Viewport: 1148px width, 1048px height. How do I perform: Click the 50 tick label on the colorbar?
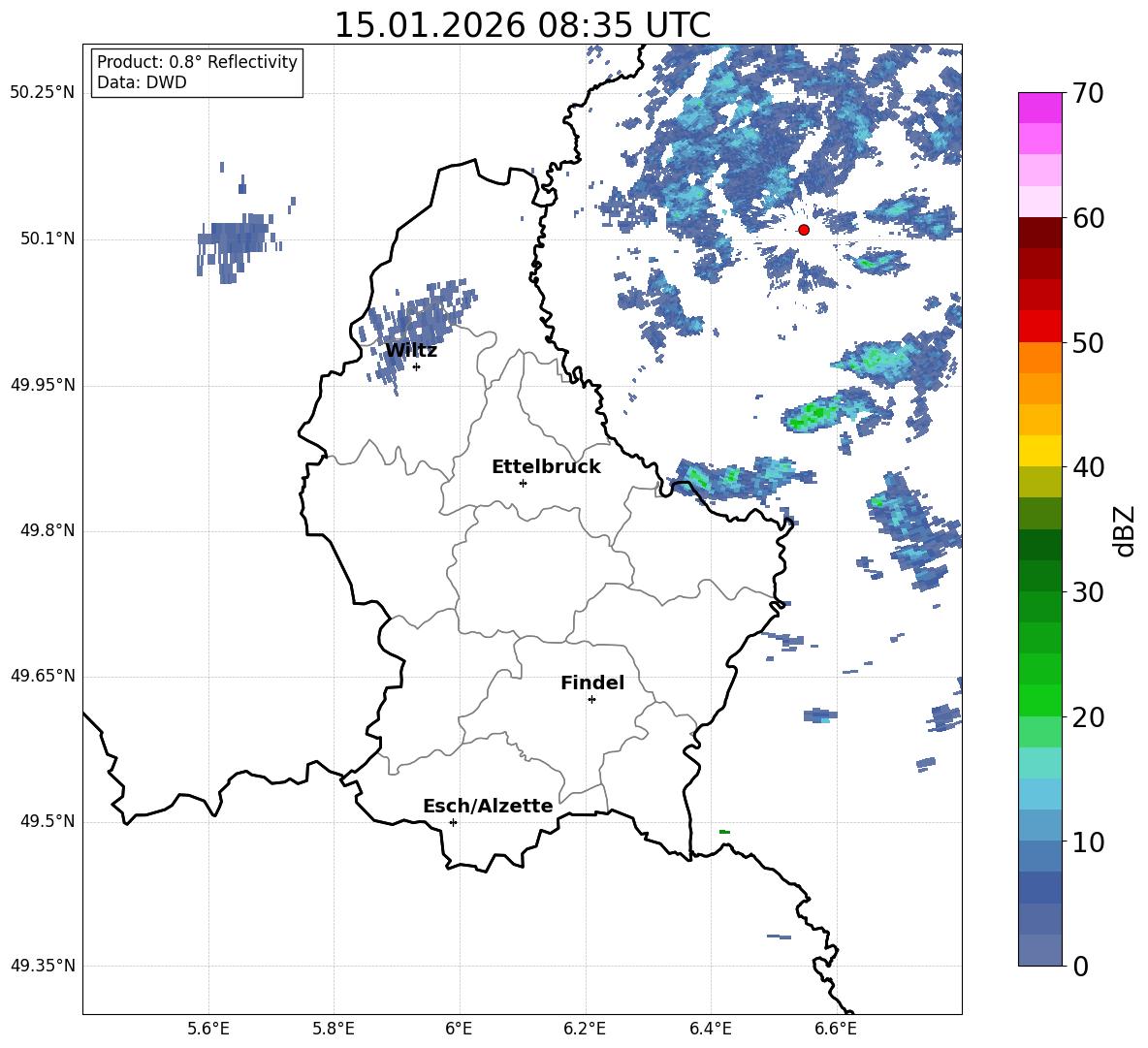[1088, 342]
